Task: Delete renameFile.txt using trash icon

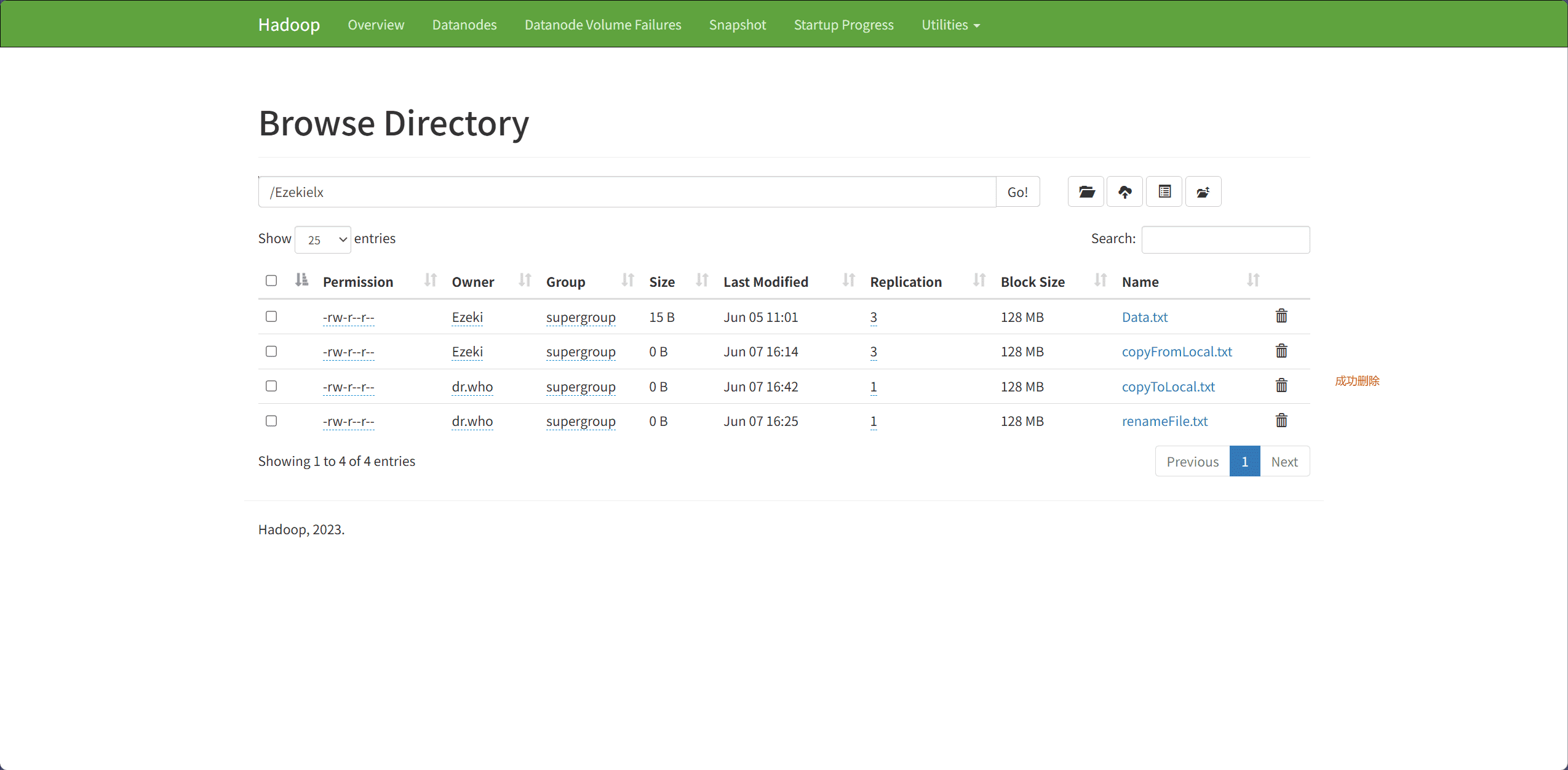Action: tap(1281, 421)
